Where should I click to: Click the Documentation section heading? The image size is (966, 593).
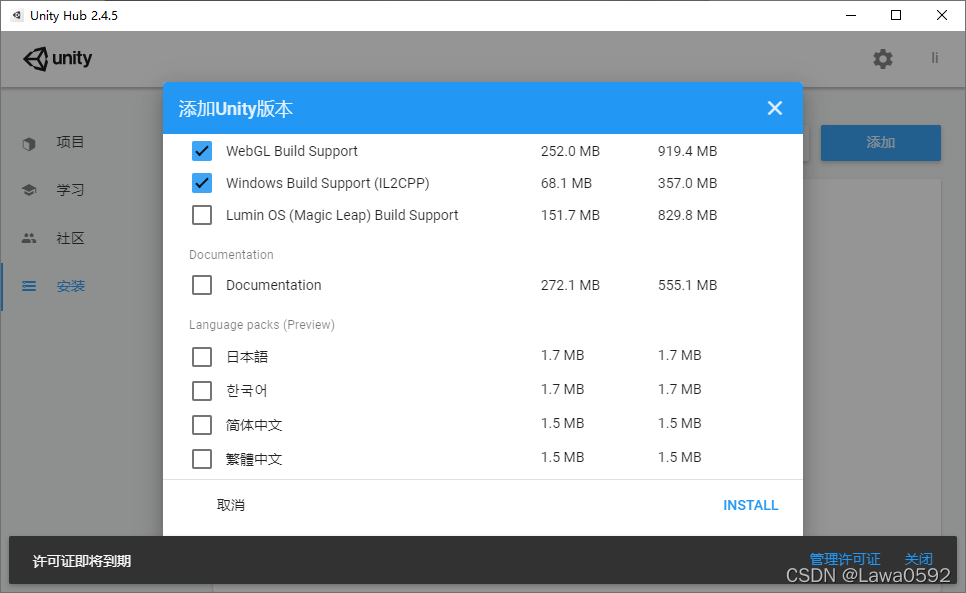pos(231,254)
